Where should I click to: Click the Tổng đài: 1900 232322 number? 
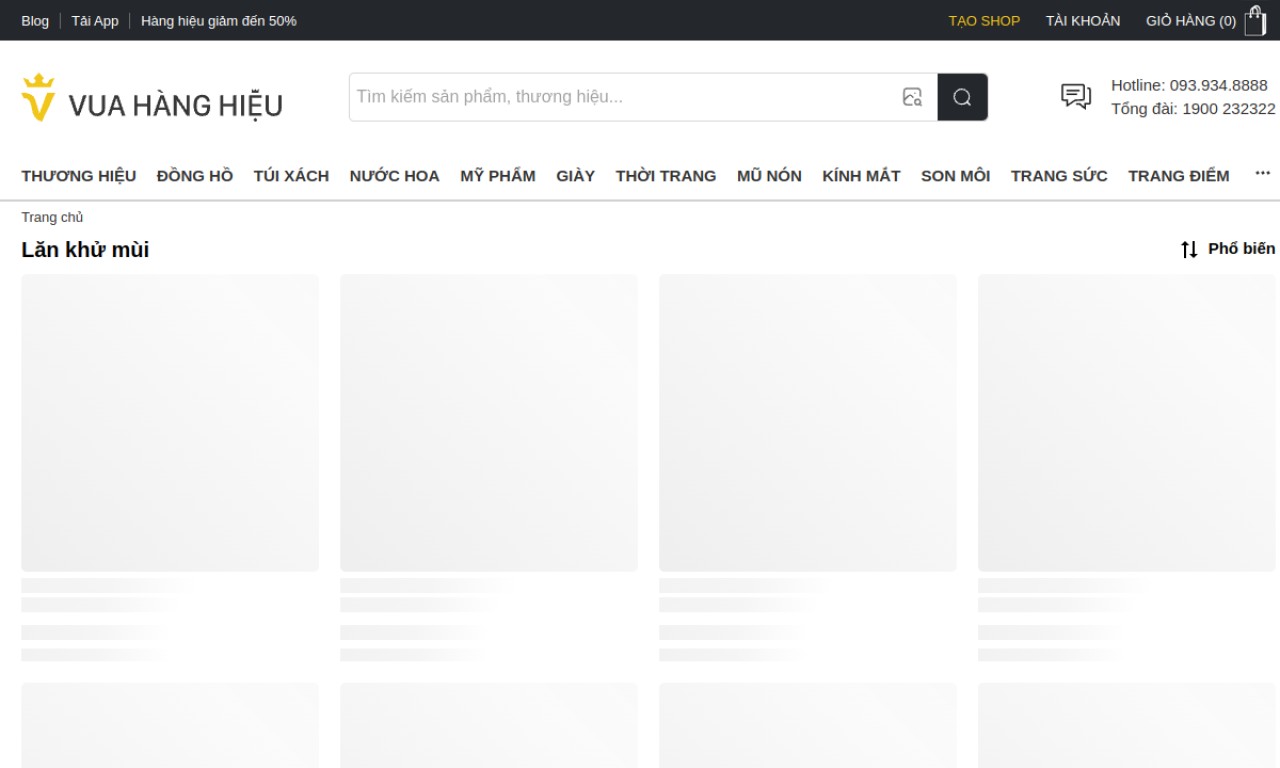coord(1193,109)
